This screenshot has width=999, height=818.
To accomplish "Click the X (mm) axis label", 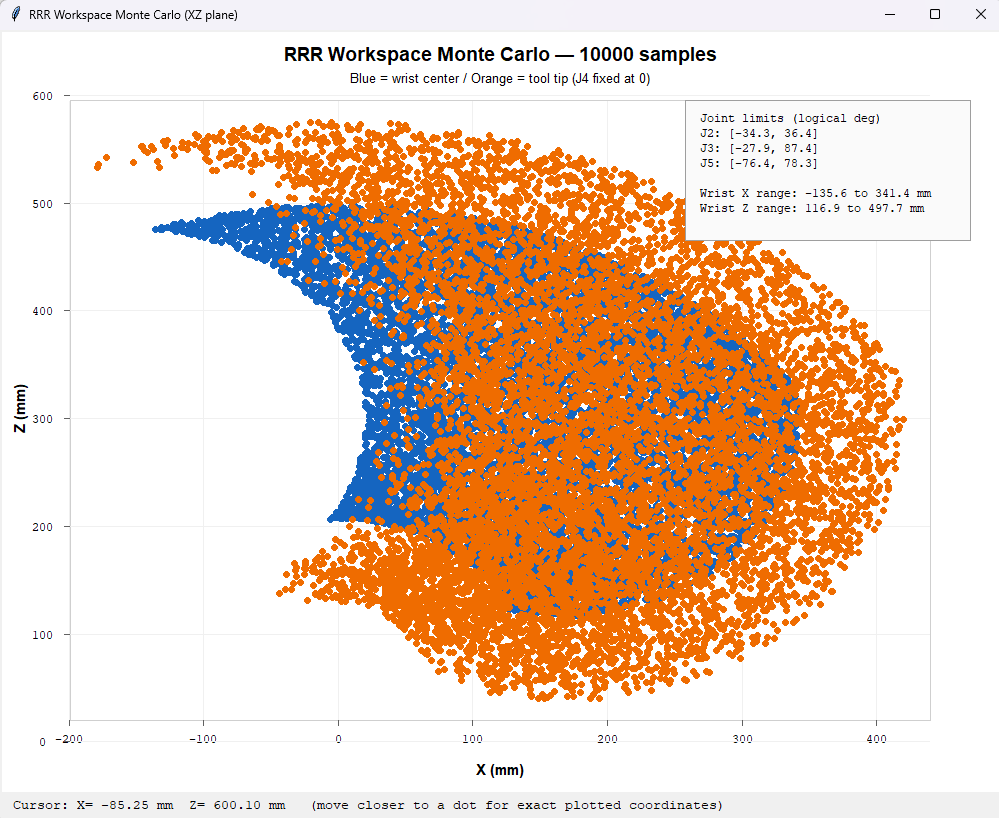I will 498,771.
